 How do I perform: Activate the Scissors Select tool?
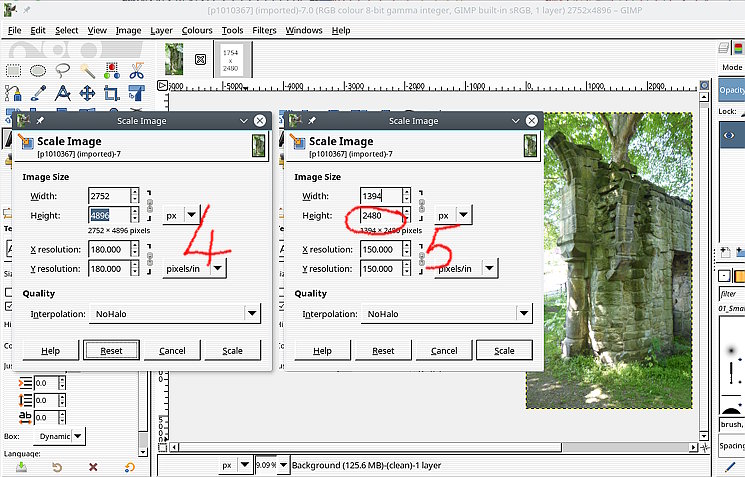[x=136, y=70]
